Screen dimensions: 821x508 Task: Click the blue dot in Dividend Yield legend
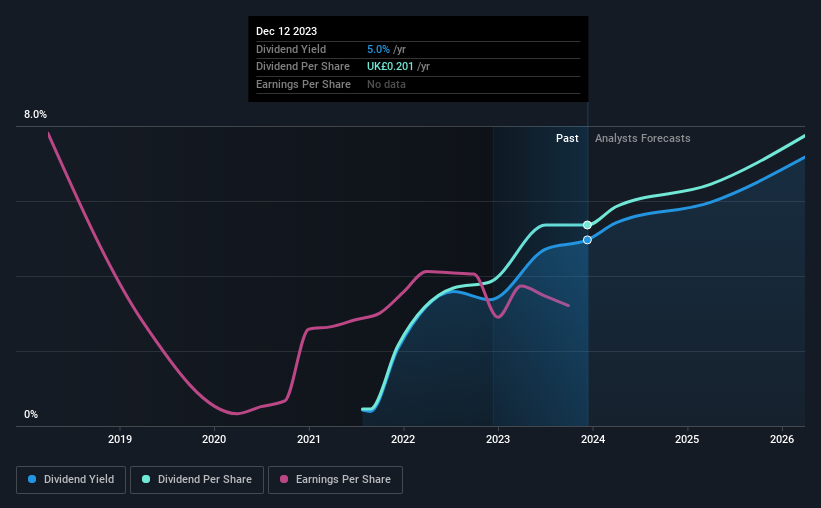[x=32, y=479]
